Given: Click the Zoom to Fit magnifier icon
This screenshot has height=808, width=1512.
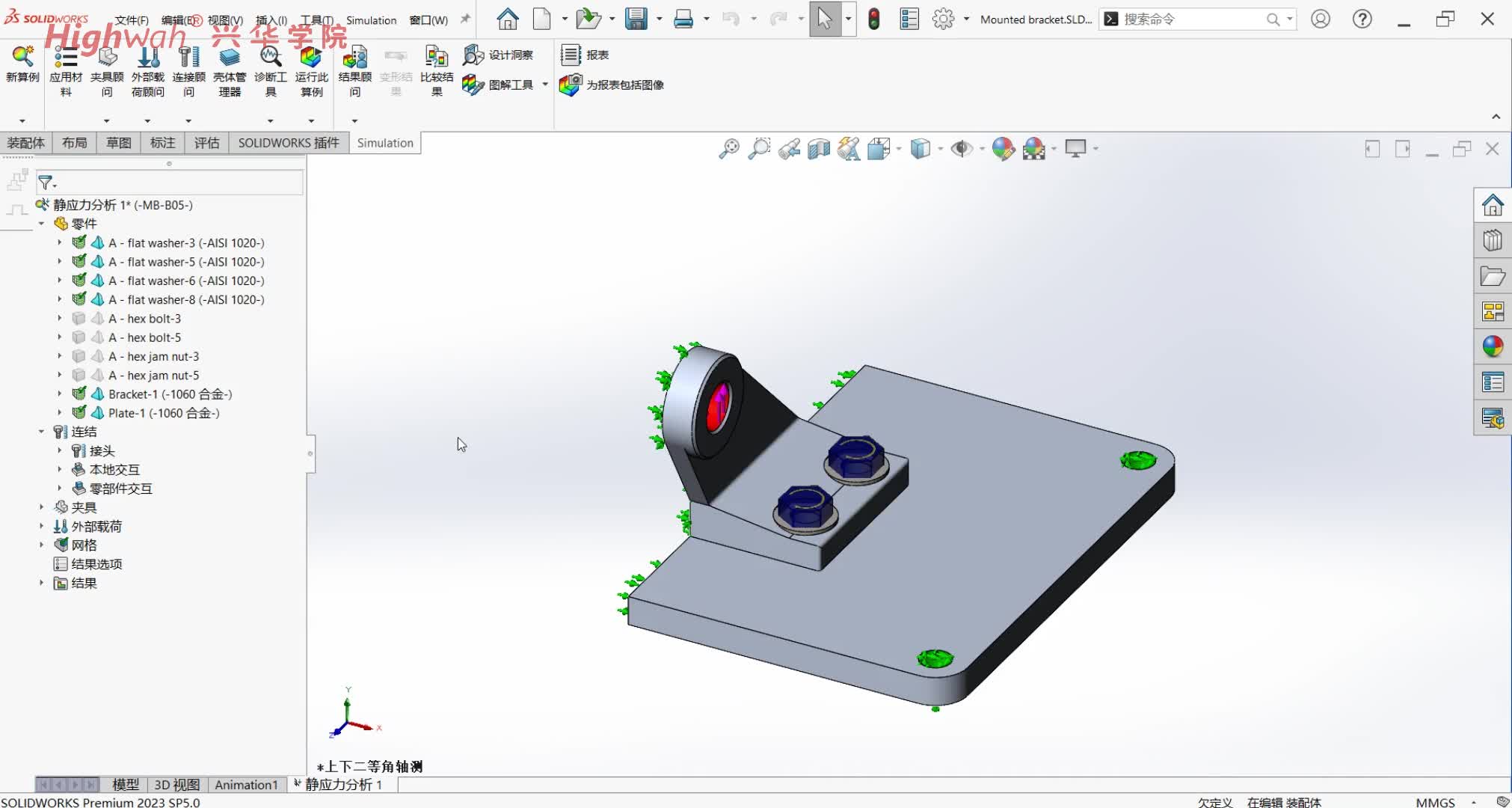Looking at the screenshot, I should [x=728, y=149].
